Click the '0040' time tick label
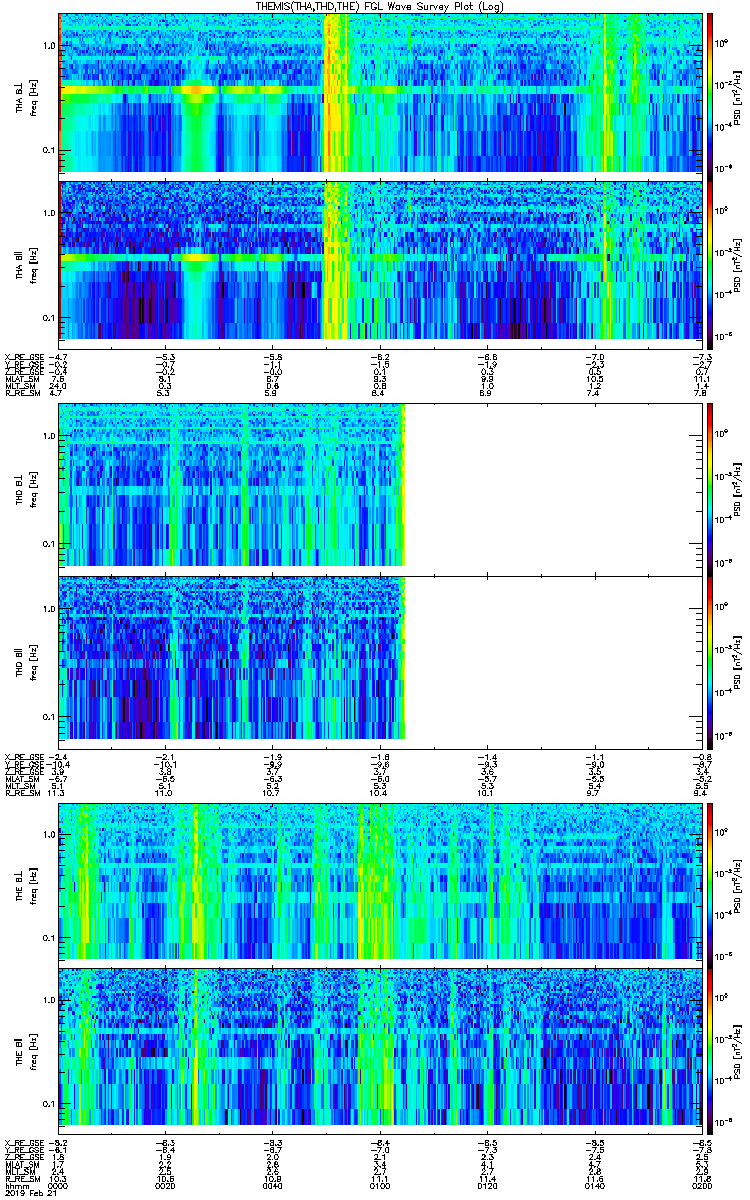This screenshot has height=1200, width=750. tap(272, 1187)
